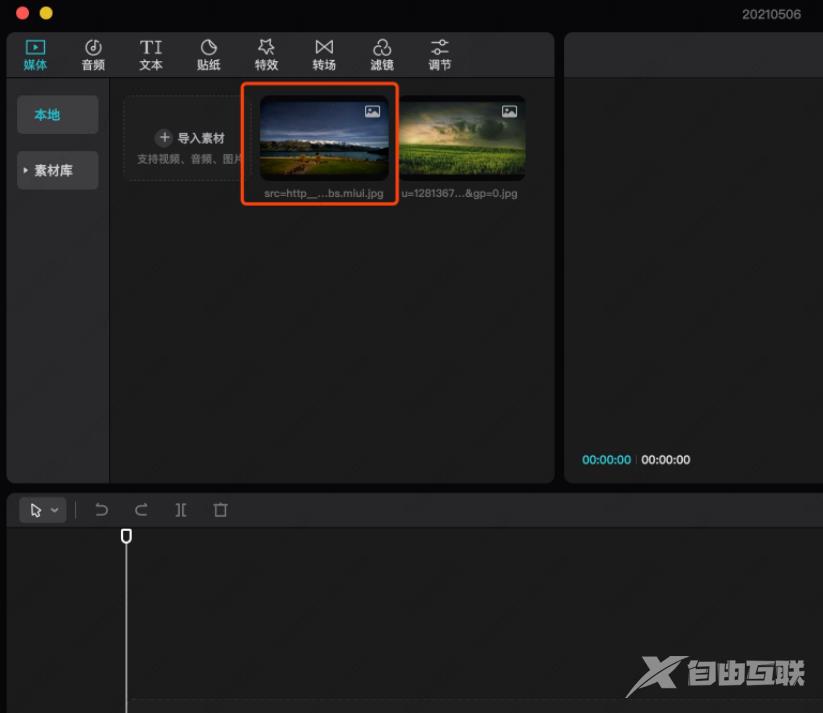Image resolution: width=823 pixels, height=713 pixels.
Task: Undo the last action
Action: (101, 510)
